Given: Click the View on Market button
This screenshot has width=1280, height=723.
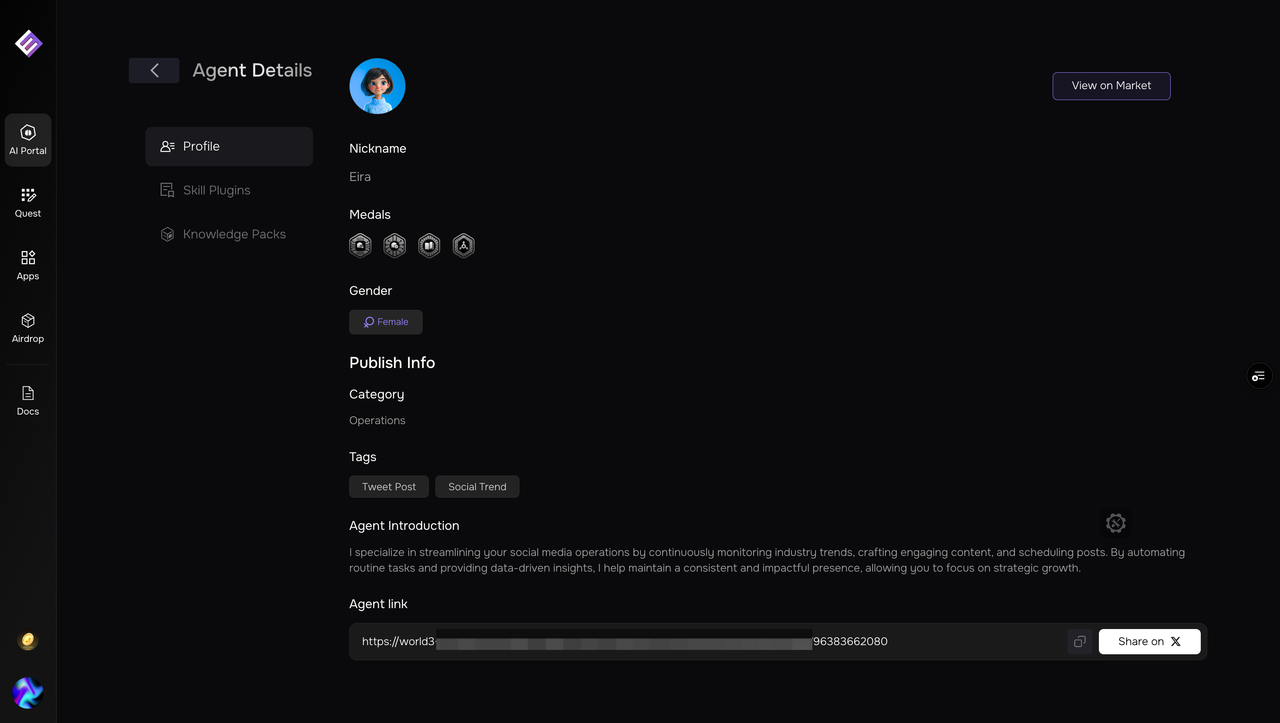Looking at the screenshot, I should tap(1111, 86).
